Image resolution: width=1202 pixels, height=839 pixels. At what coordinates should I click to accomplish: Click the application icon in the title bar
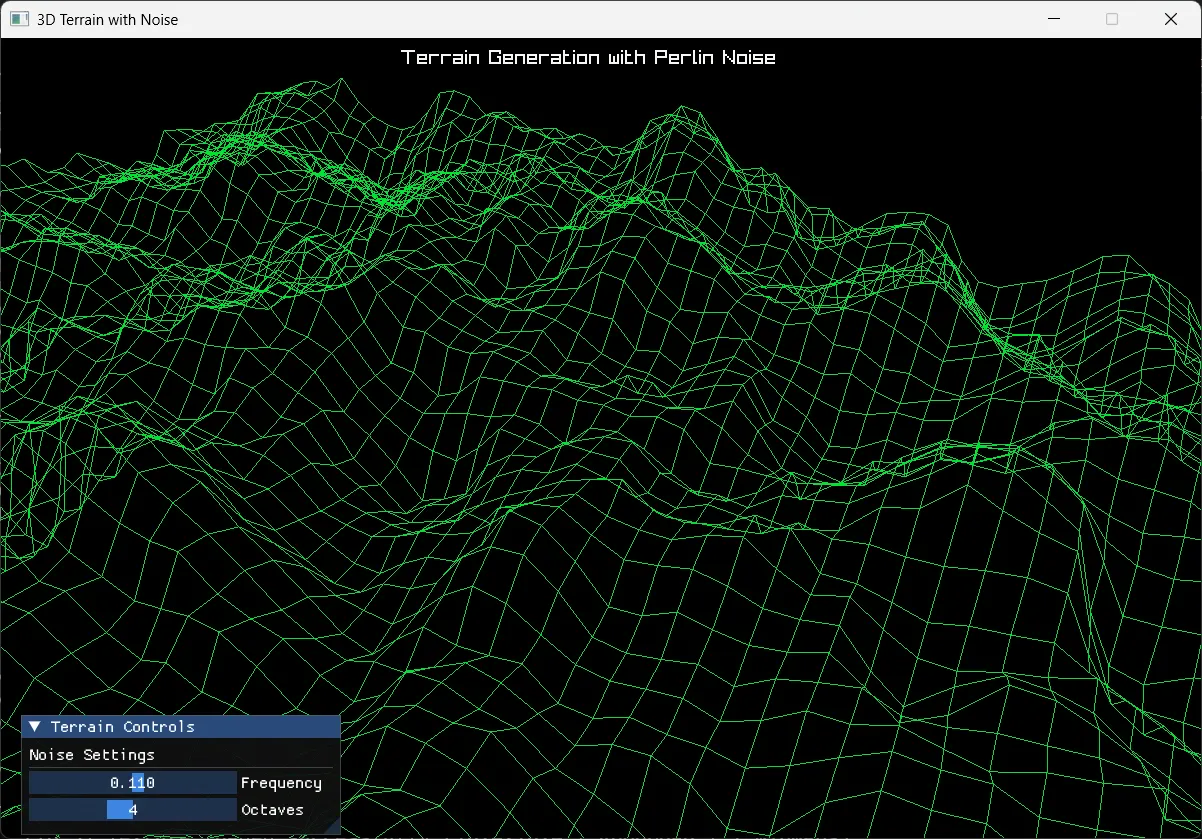coord(18,19)
